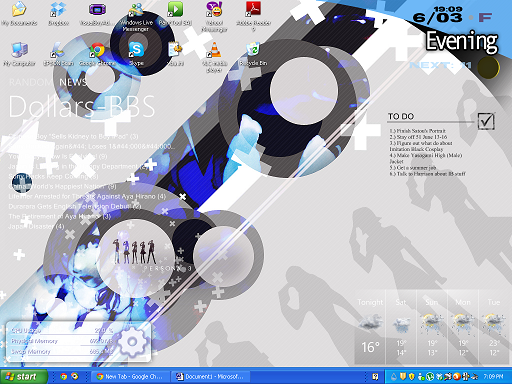512x384 pixels.
Task: Launch PaintTool SAI shortcut
Action: tap(175, 14)
